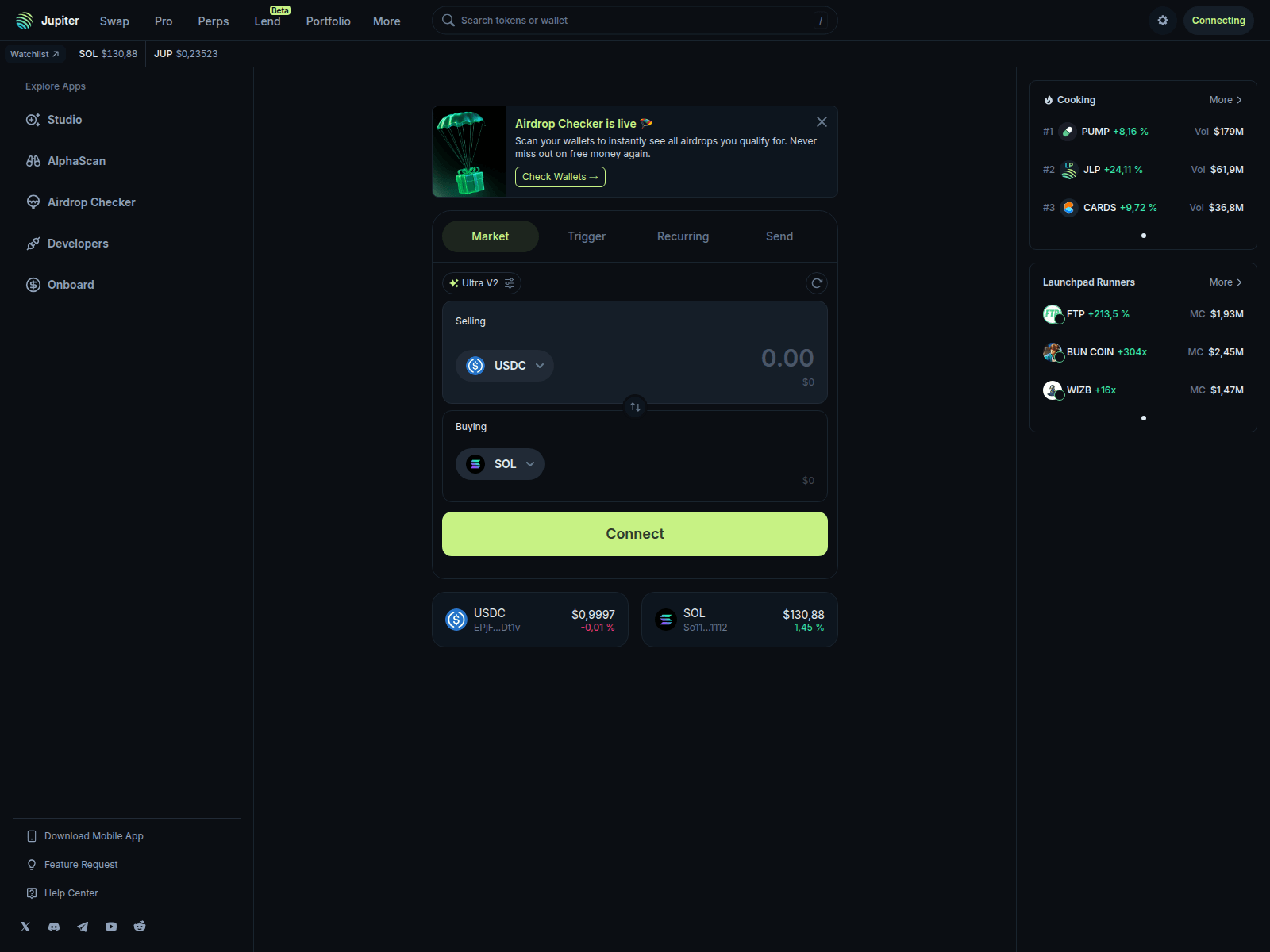The width and height of the screenshot is (1270, 952).
Task: Open the settings gear near Connecting
Action: (1162, 20)
